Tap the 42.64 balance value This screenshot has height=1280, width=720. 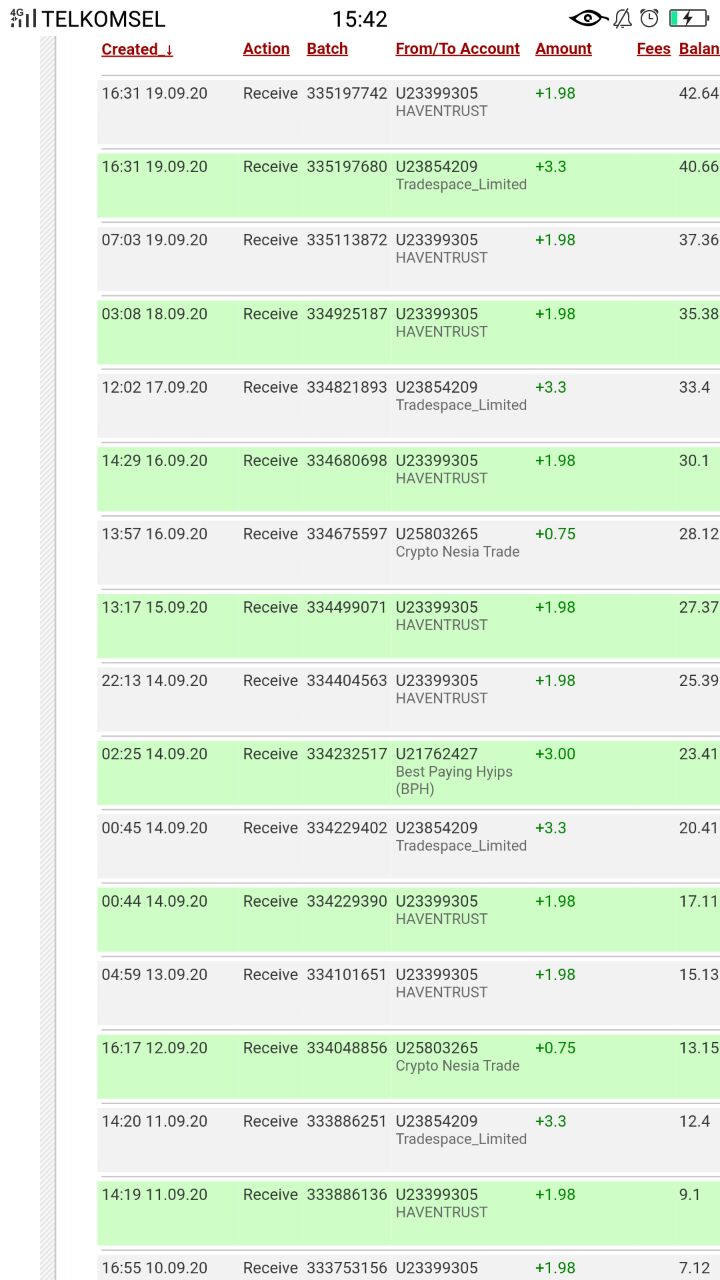[x=698, y=93]
